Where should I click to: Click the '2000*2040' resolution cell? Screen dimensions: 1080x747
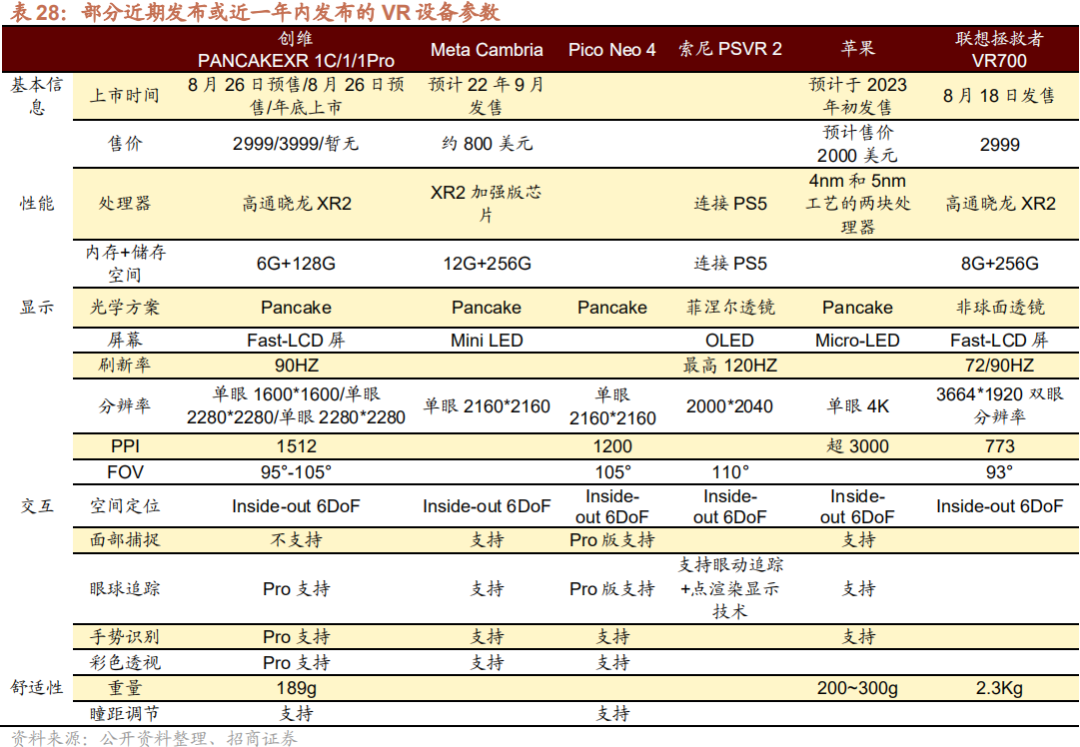coord(729,406)
